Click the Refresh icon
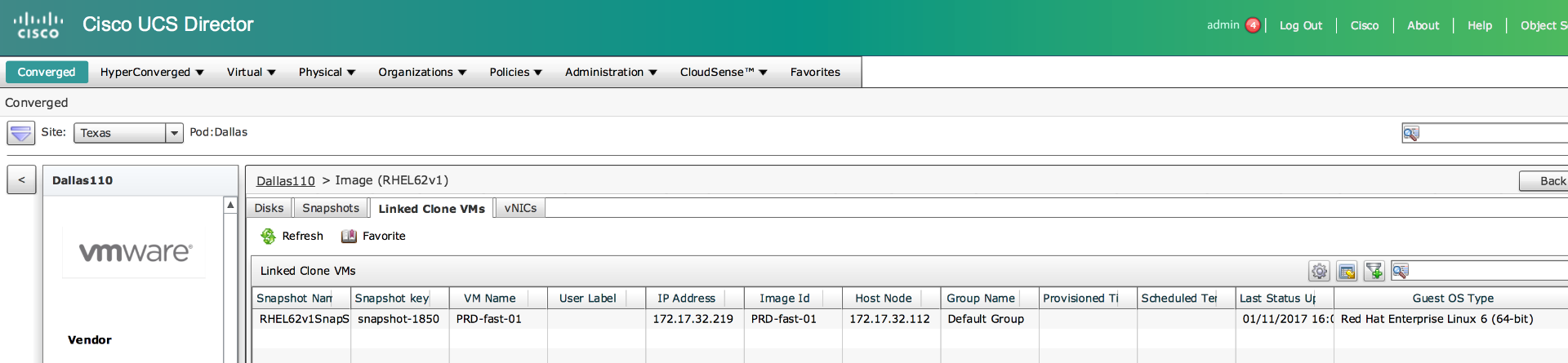The height and width of the screenshot is (363, 1568). (268, 236)
